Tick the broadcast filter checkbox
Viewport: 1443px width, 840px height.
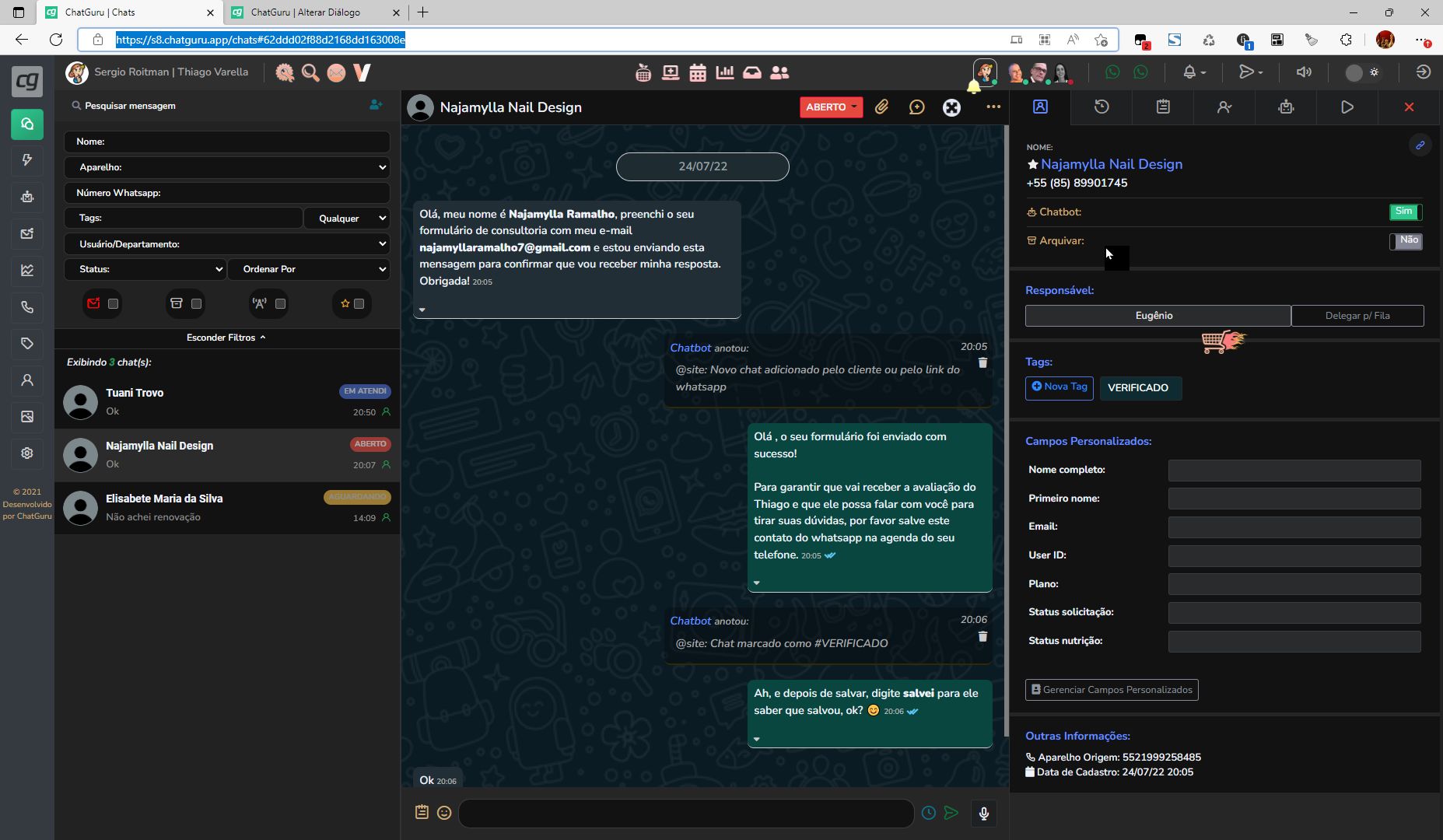(x=281, y=304)
